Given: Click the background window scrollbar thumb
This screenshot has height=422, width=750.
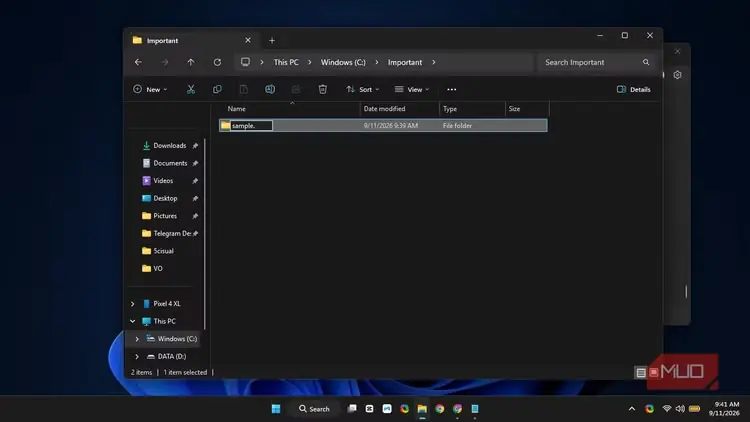Looking at the screenshot, I should point(686,291).
